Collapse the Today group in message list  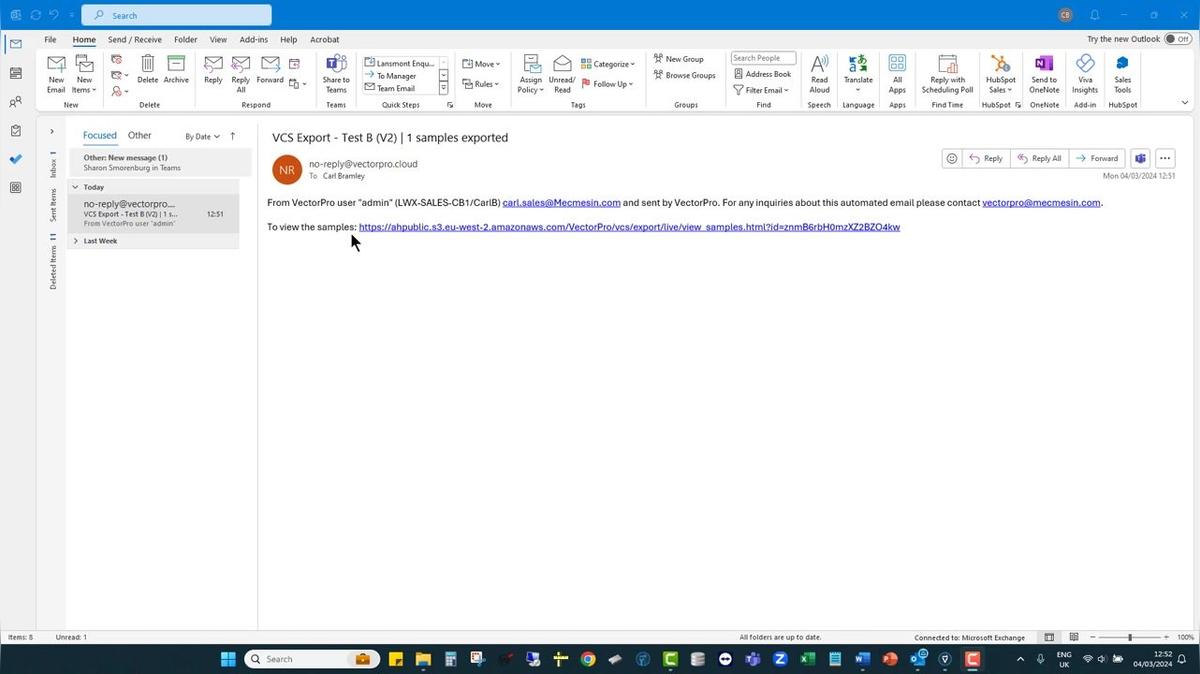[x=75, y=187]
